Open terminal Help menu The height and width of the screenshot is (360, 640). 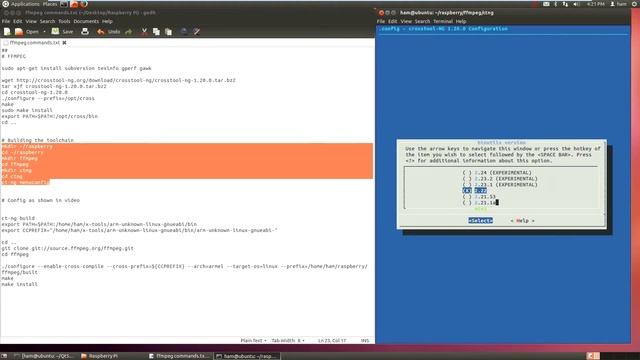pyautogui.click(x=461, y=21)
